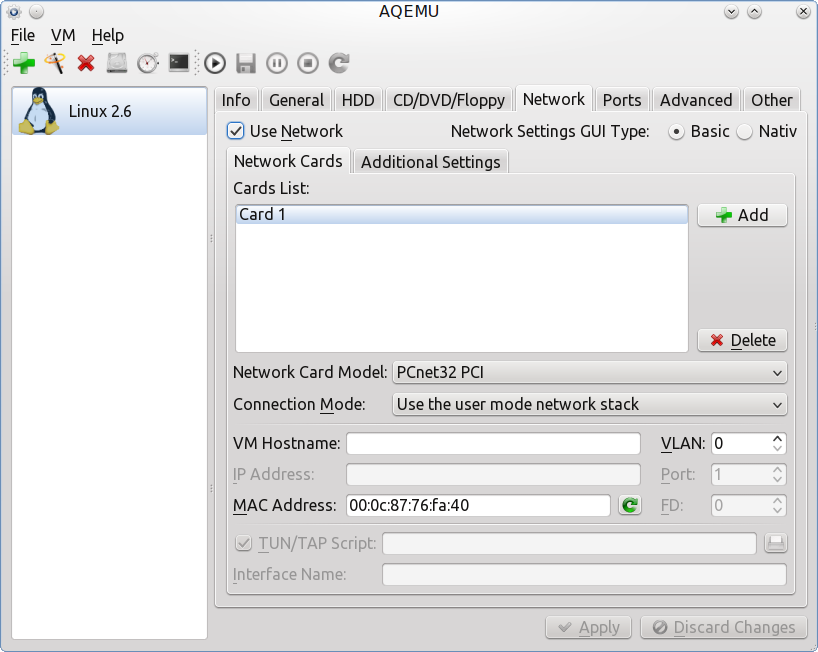Click the green plus Add VM toolbar icon
Screen dimensions: 818x652
tap(24, 64)
